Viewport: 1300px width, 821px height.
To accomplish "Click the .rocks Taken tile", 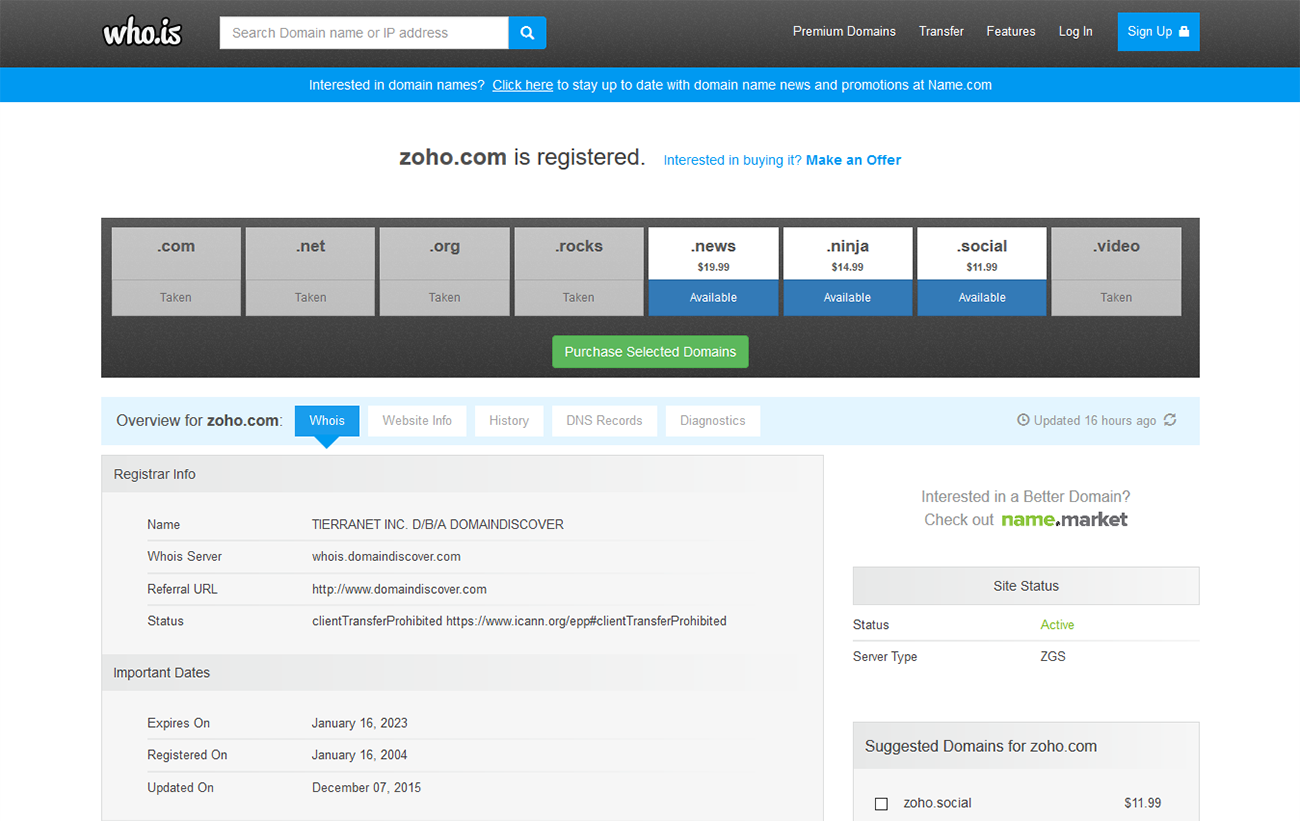I will pos(579,271).
